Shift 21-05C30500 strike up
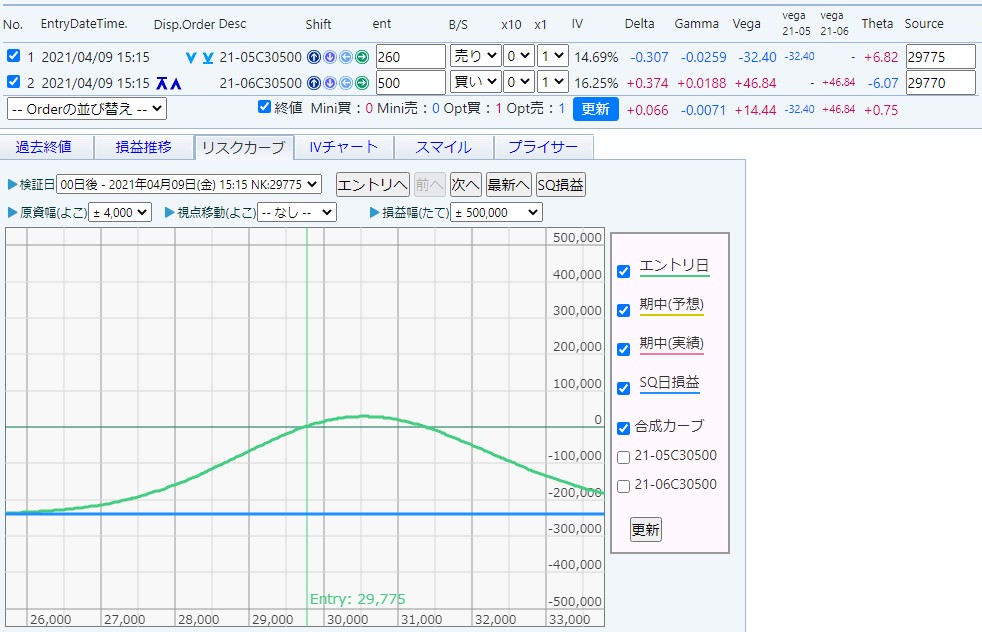 (x=314, y=57)
